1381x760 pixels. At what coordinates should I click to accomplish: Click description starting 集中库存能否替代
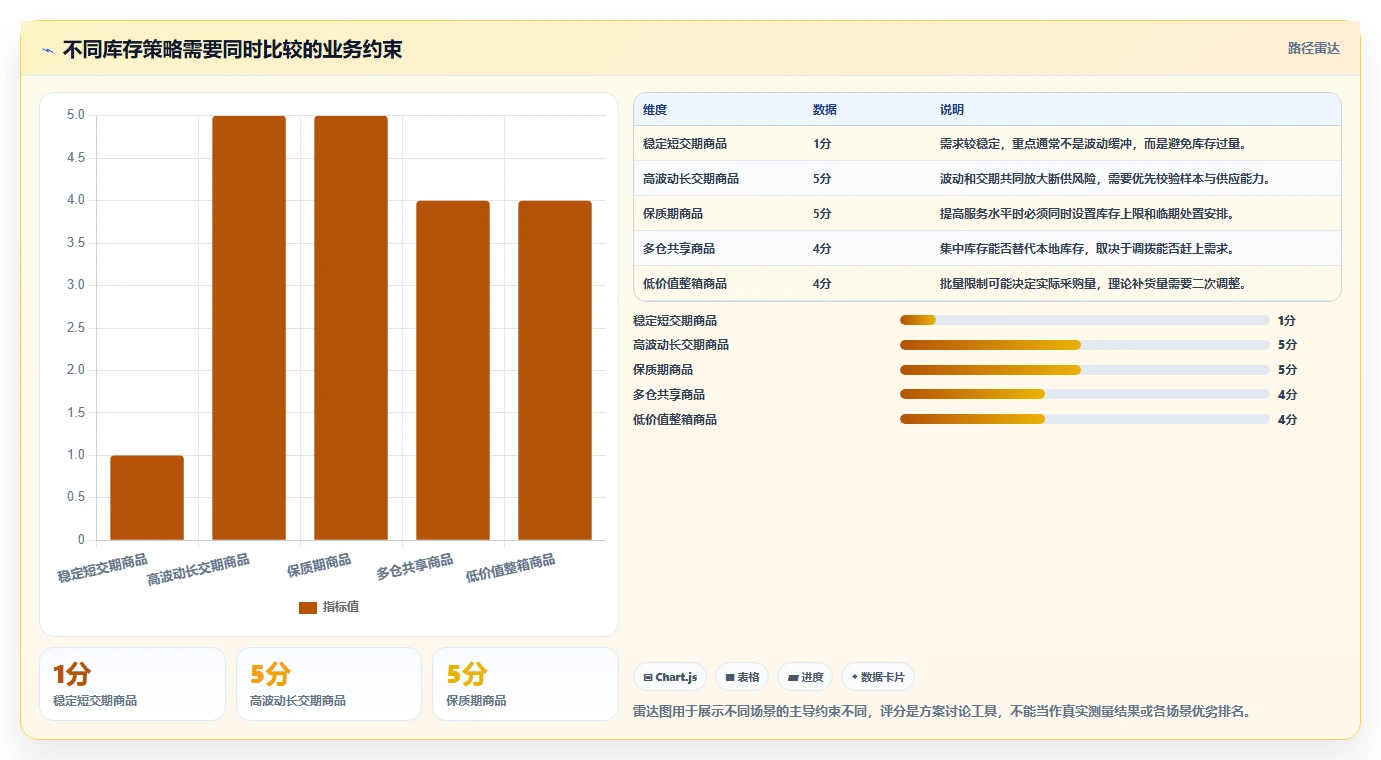click(1087, 248)
